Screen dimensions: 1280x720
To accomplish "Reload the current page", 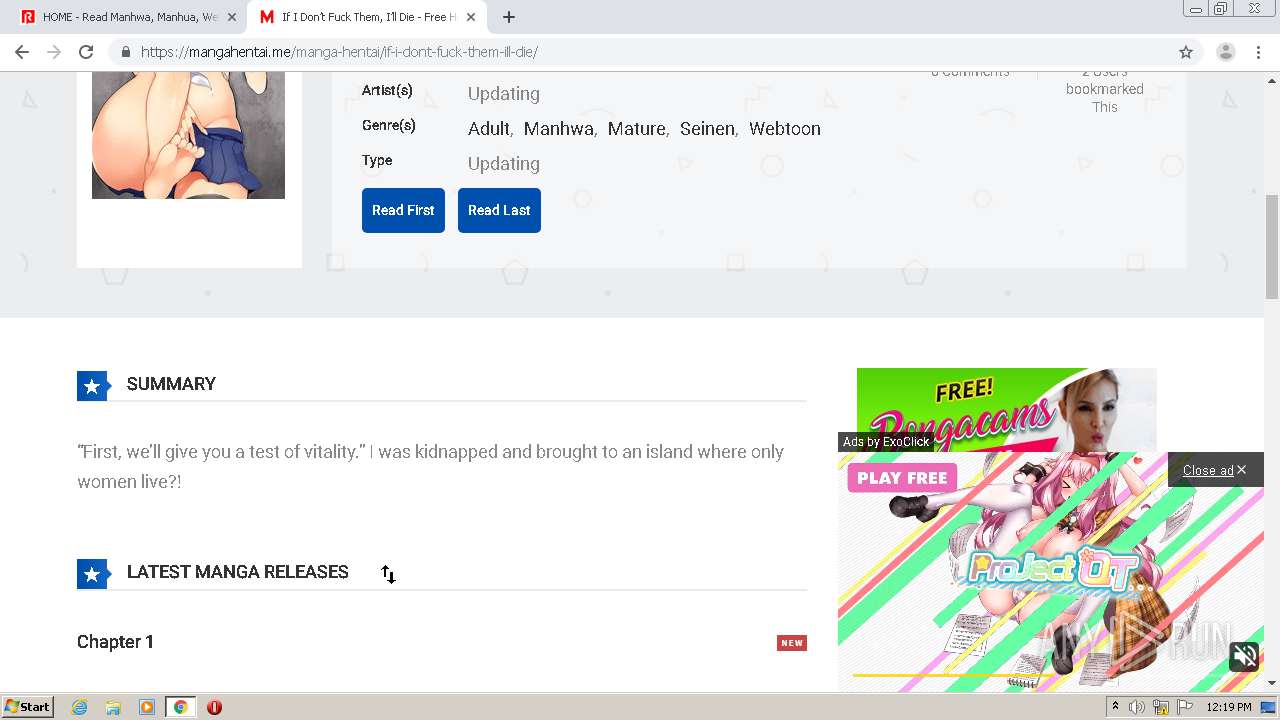I will [86, 52].
